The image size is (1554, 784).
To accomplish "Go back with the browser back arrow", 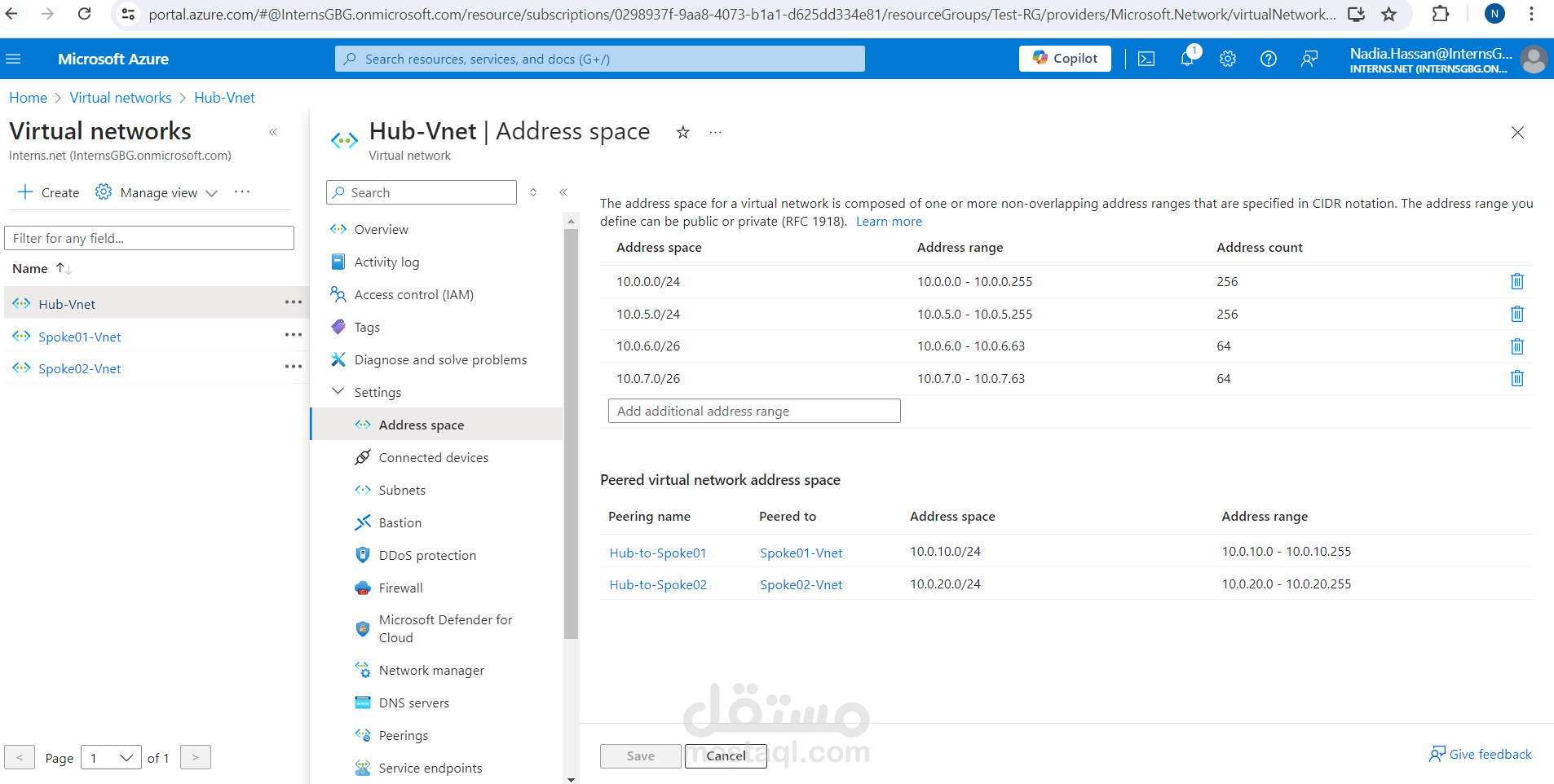I will pos(11,14).
